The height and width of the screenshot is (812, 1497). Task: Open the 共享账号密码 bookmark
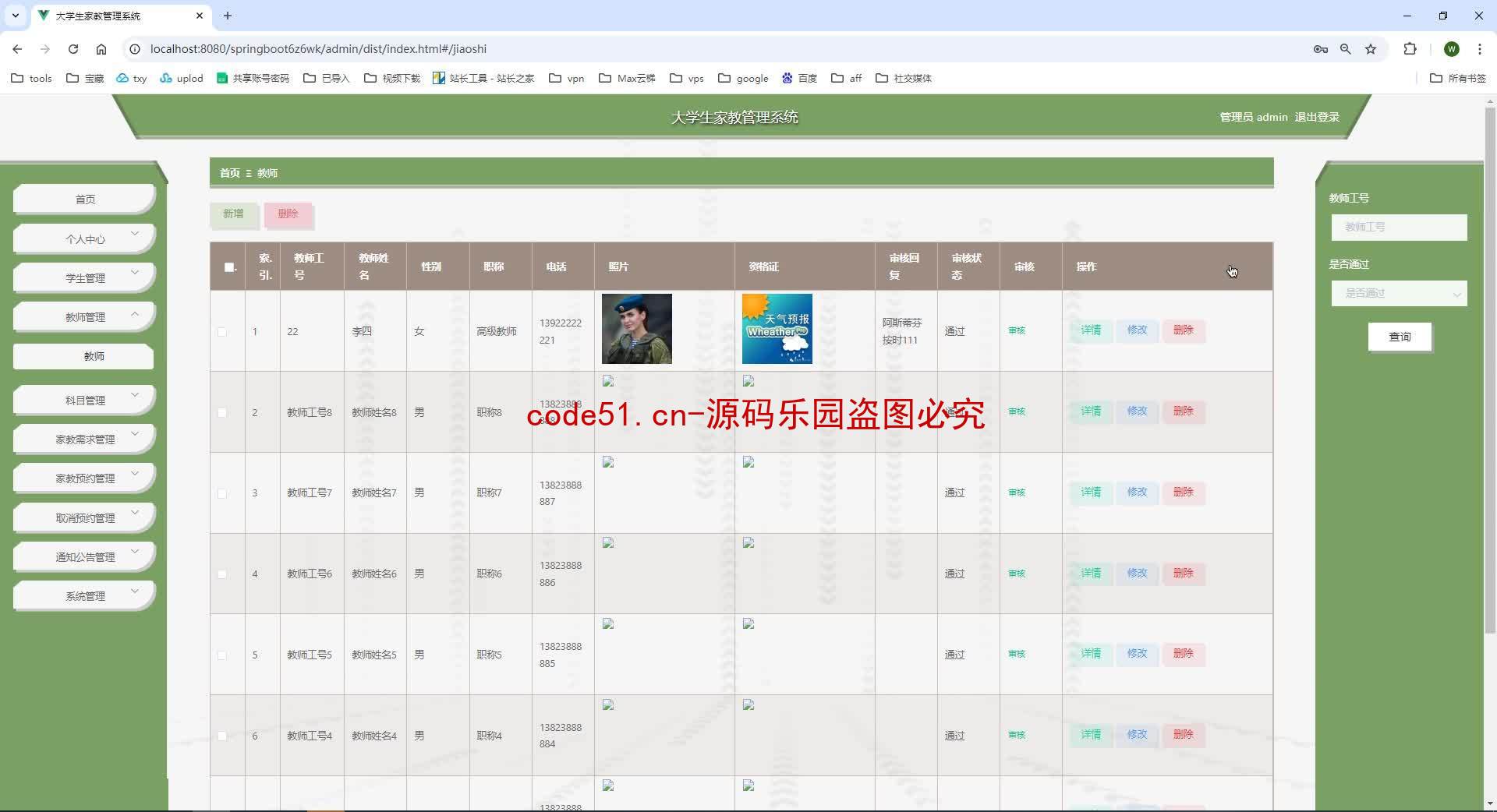point(253,78)
